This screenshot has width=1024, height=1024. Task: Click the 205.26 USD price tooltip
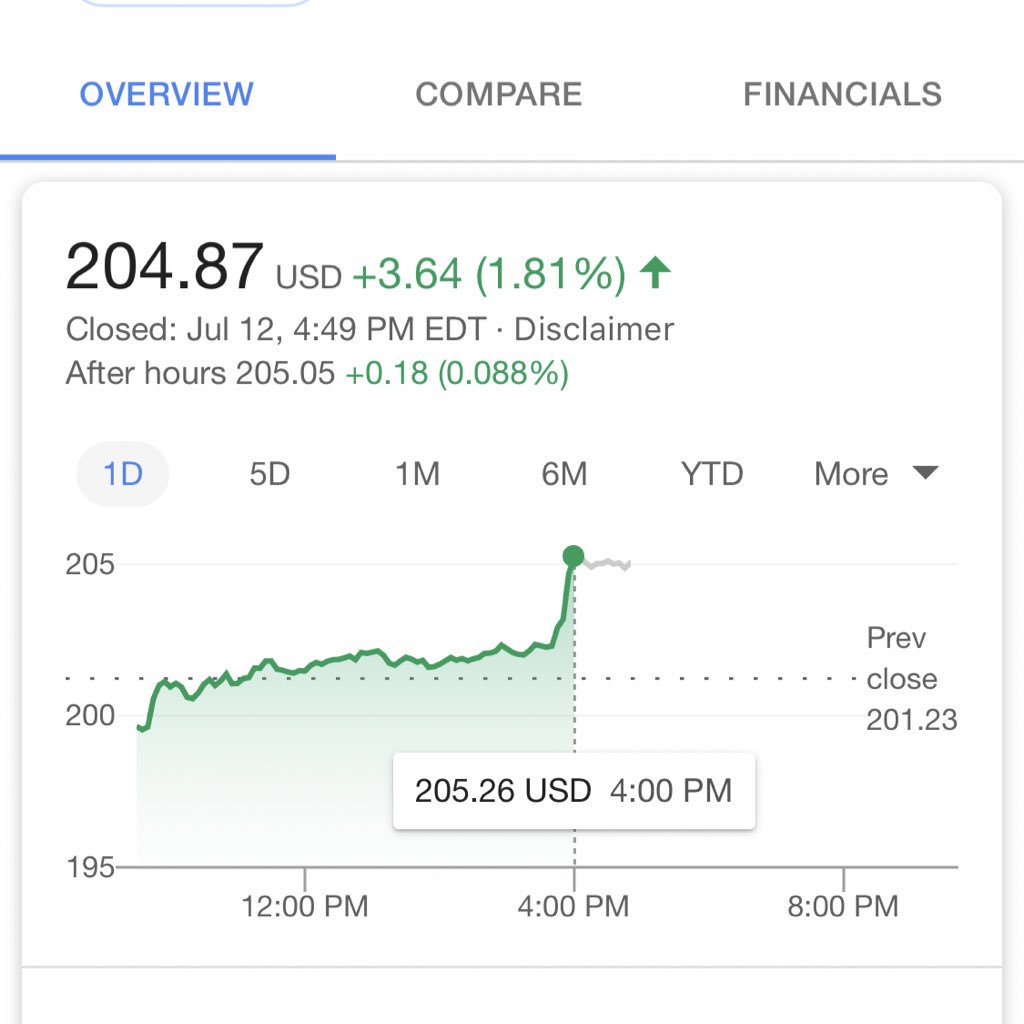tap(573, 791)
